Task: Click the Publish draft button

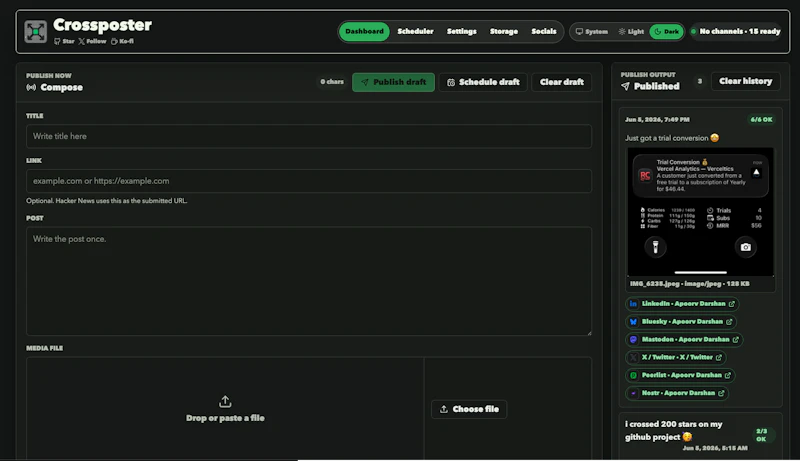Action: [x=393, y=82]
